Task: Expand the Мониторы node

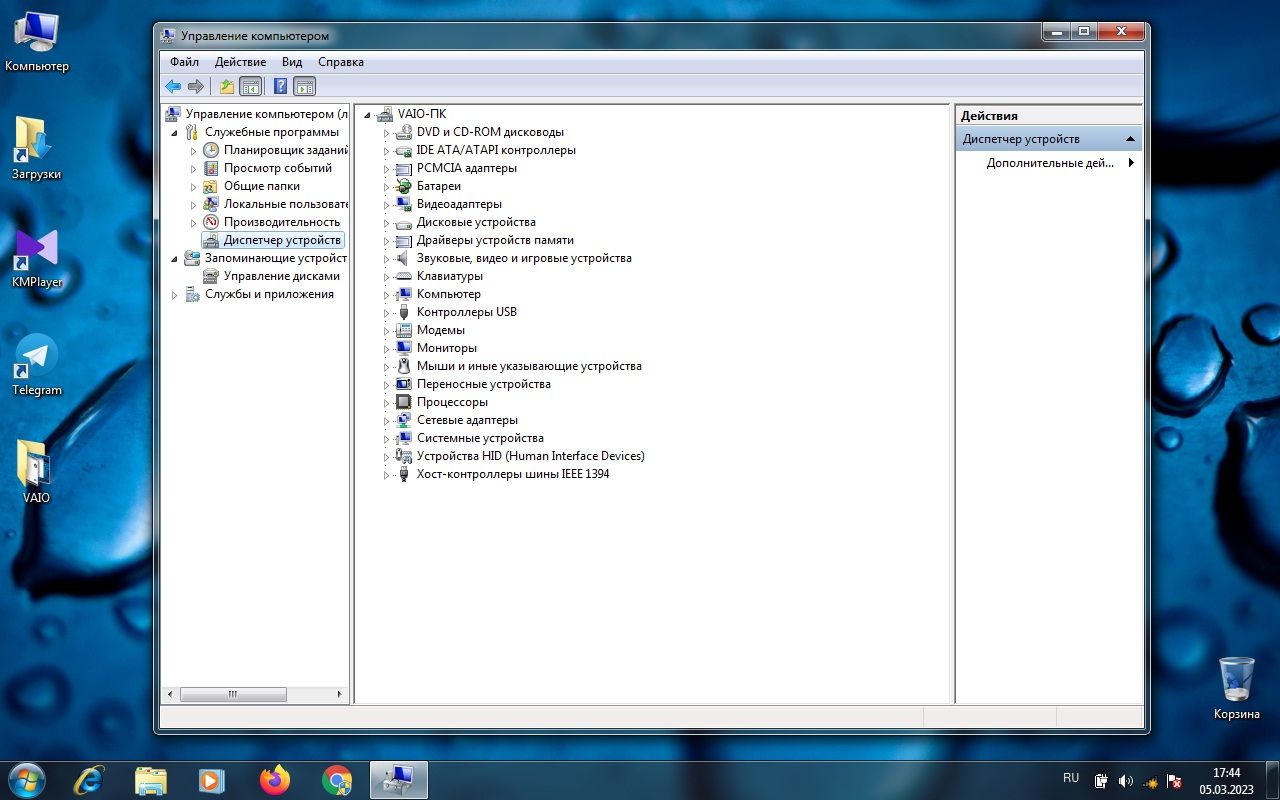Action: coord(387,349)
